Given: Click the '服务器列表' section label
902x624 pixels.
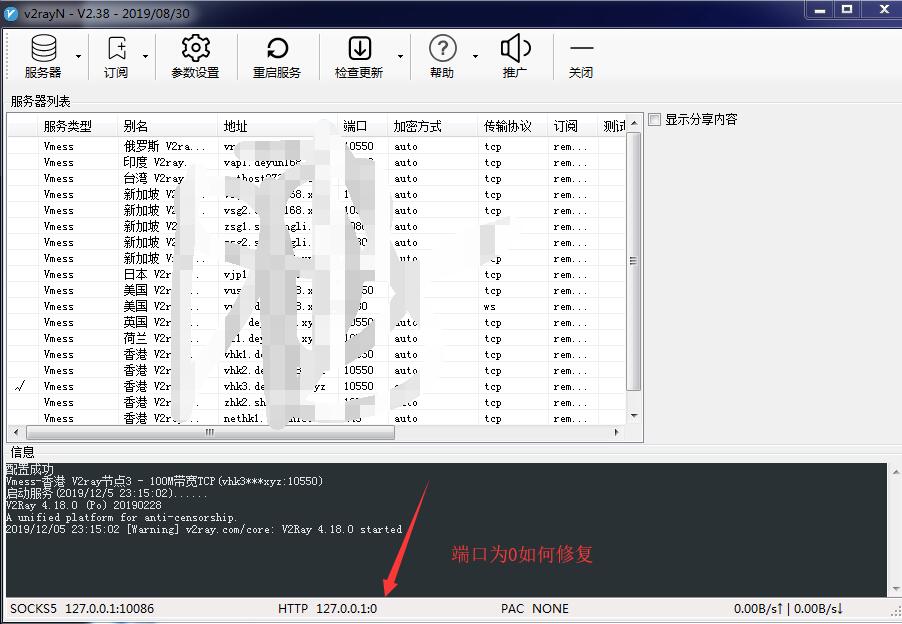Looking at the screenshot, I should [x=40, y=102].
